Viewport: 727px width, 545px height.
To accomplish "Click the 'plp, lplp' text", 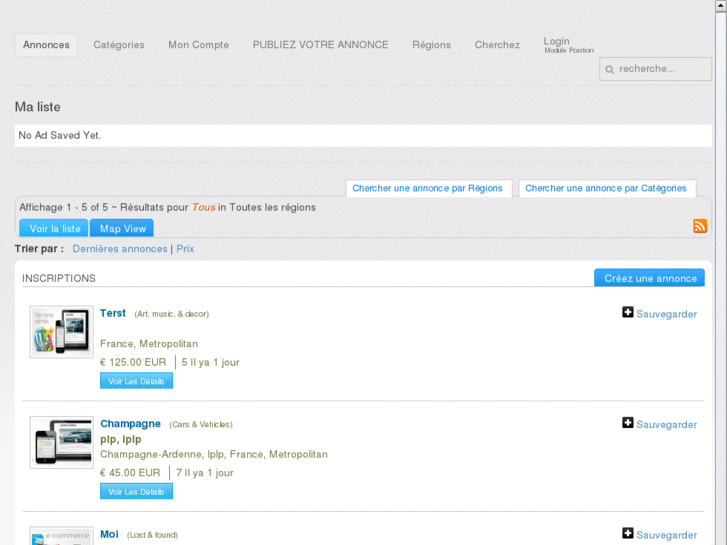I will point(121,439).
